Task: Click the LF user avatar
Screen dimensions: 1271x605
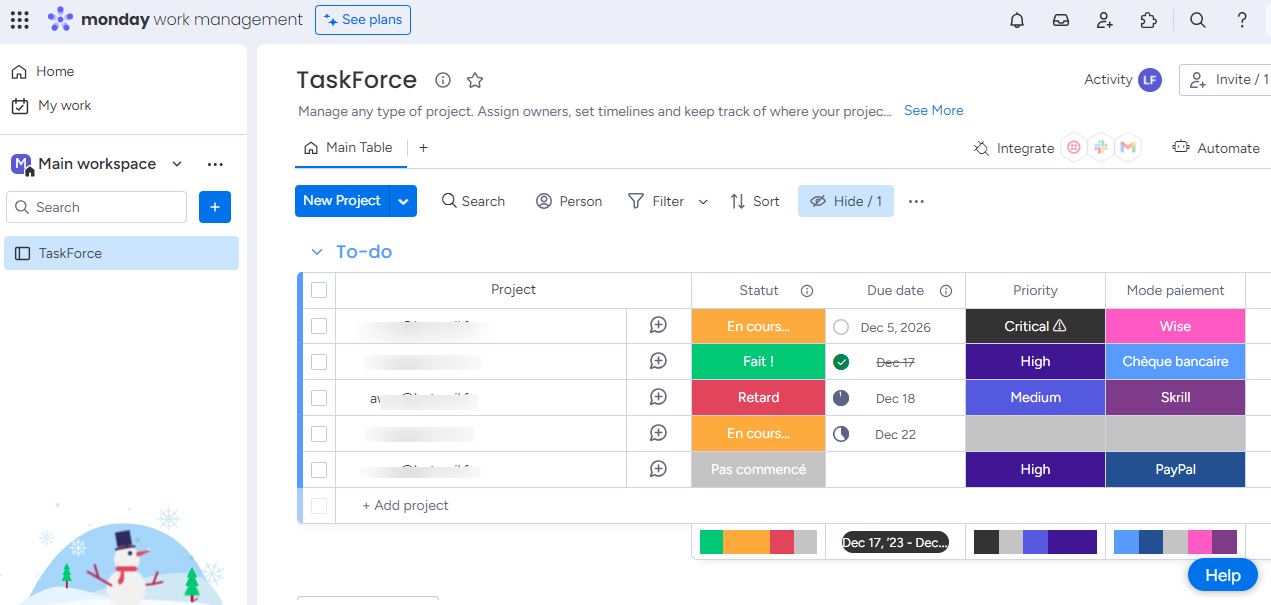Action: coord(1150,80)
